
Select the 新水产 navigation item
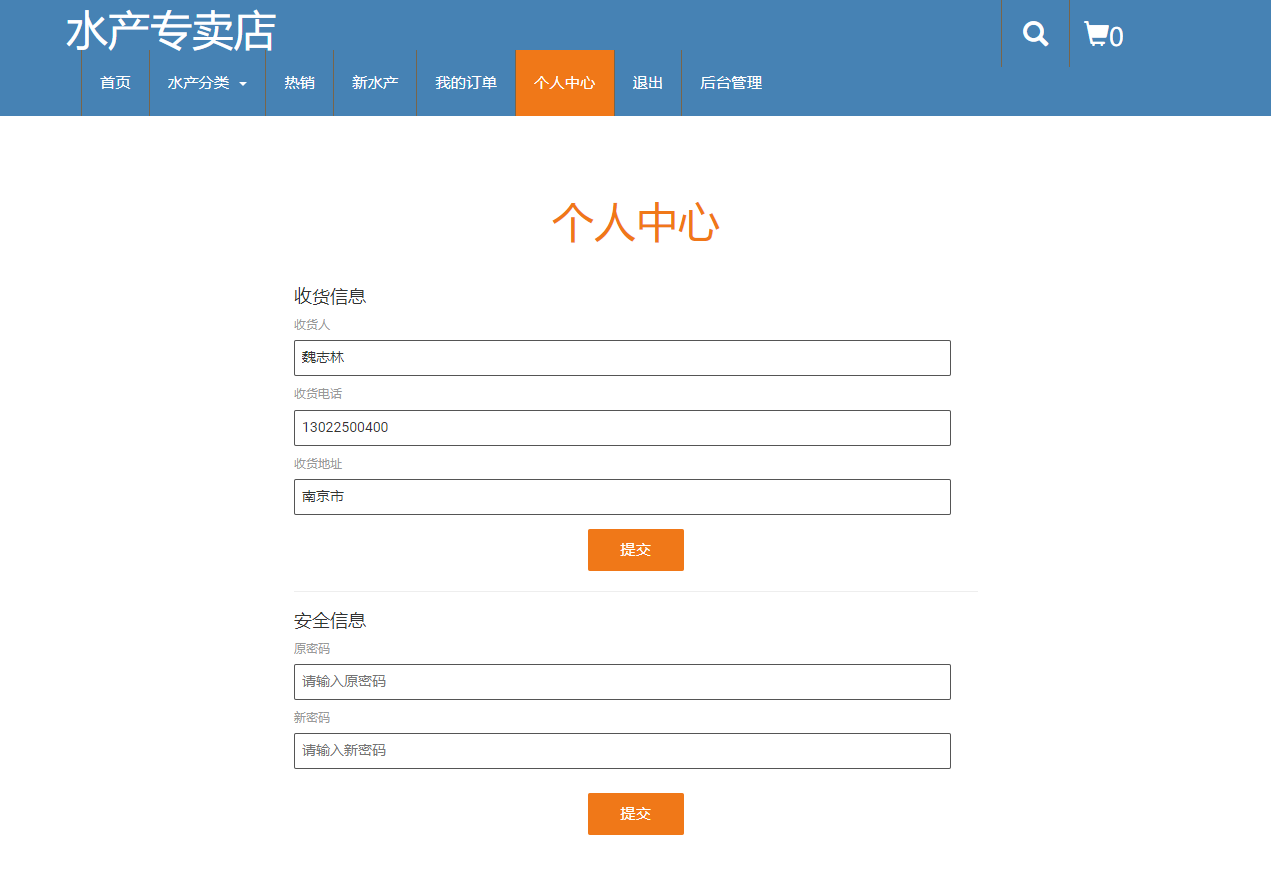[374, 83]
